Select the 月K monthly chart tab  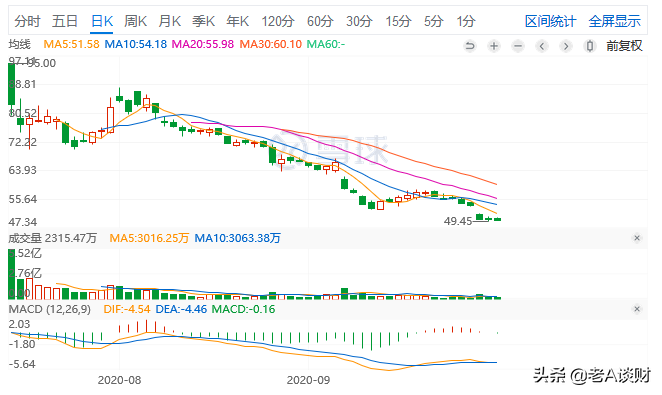point(170,21)
